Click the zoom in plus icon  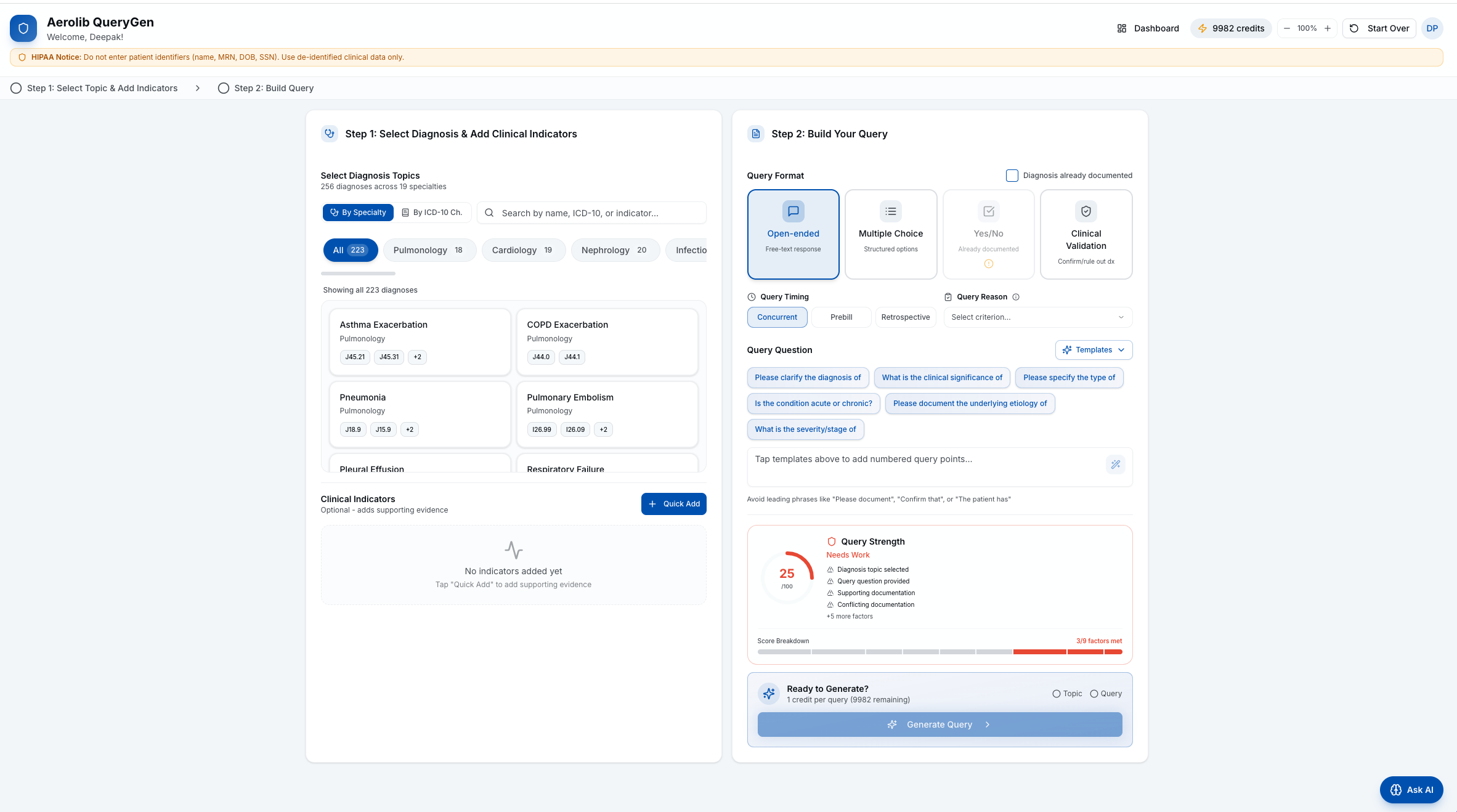(1328, 28)
